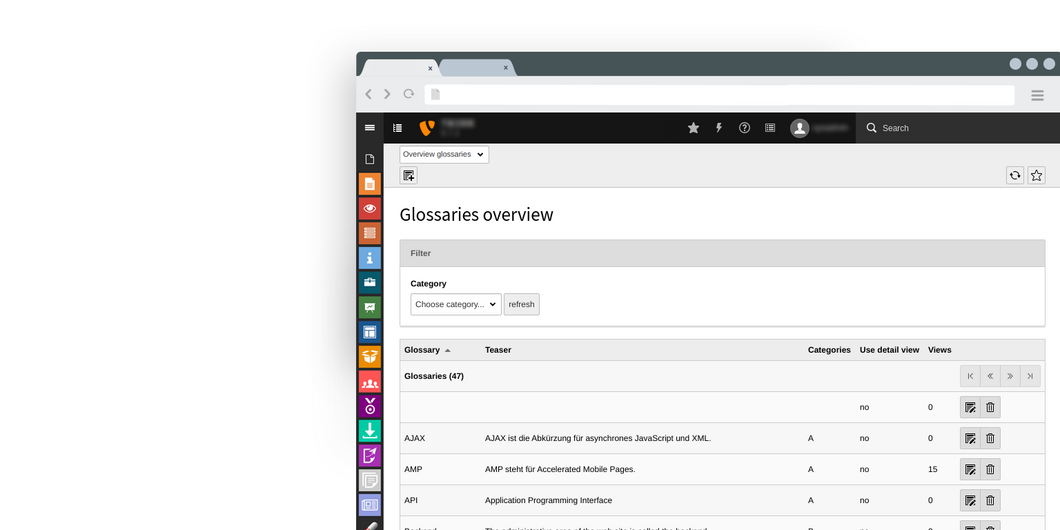The height and width of the screenshot is (530, 1060).
Task: Go to first page of glossaries
Action: pos(970,376)
